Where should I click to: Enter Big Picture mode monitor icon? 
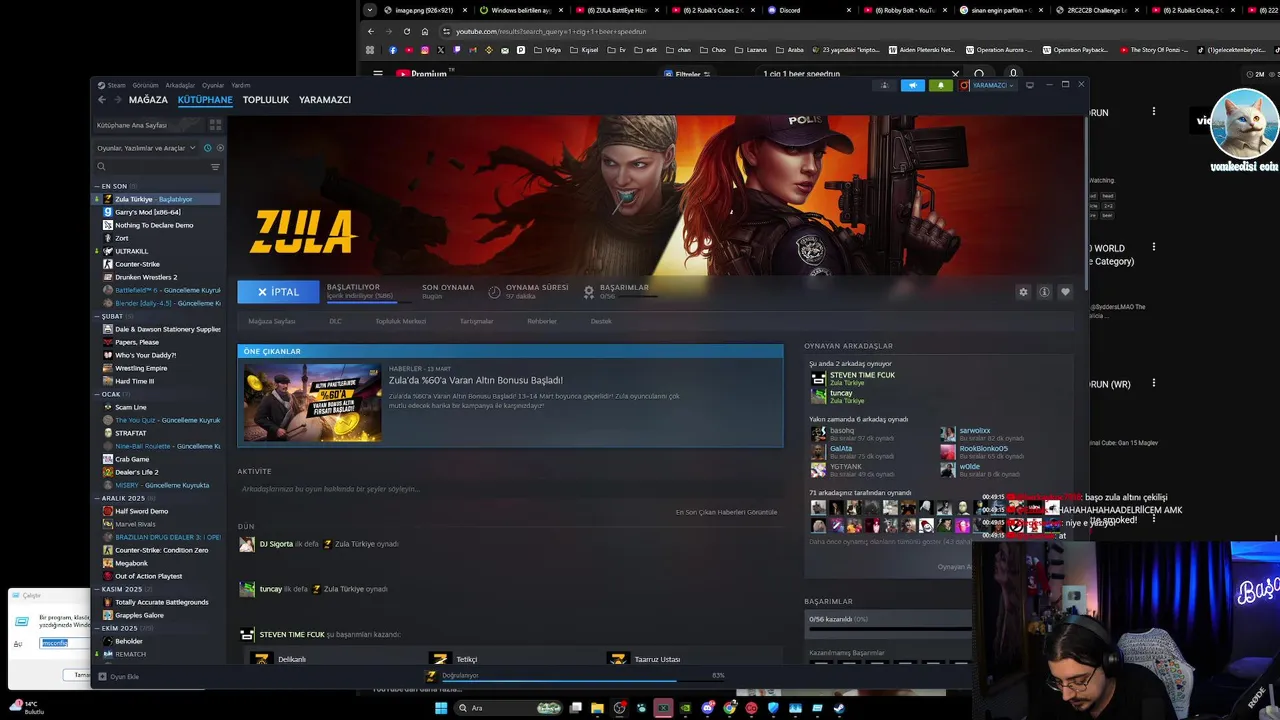[1030, 85]
